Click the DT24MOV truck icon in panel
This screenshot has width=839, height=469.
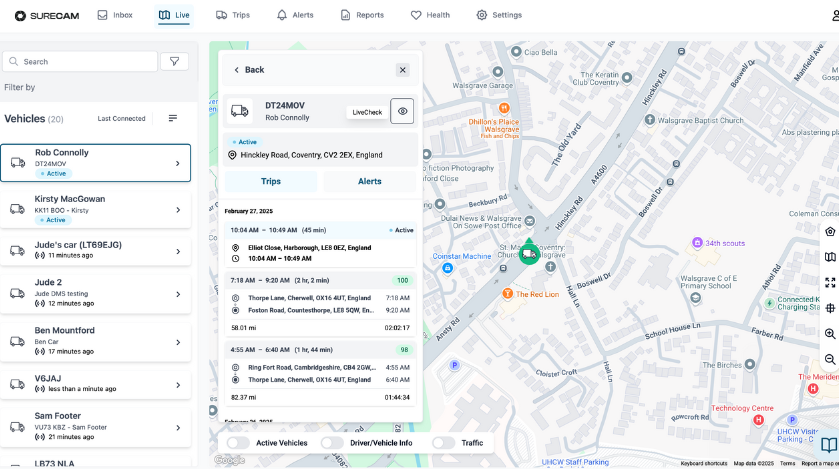tap(240, 111)
